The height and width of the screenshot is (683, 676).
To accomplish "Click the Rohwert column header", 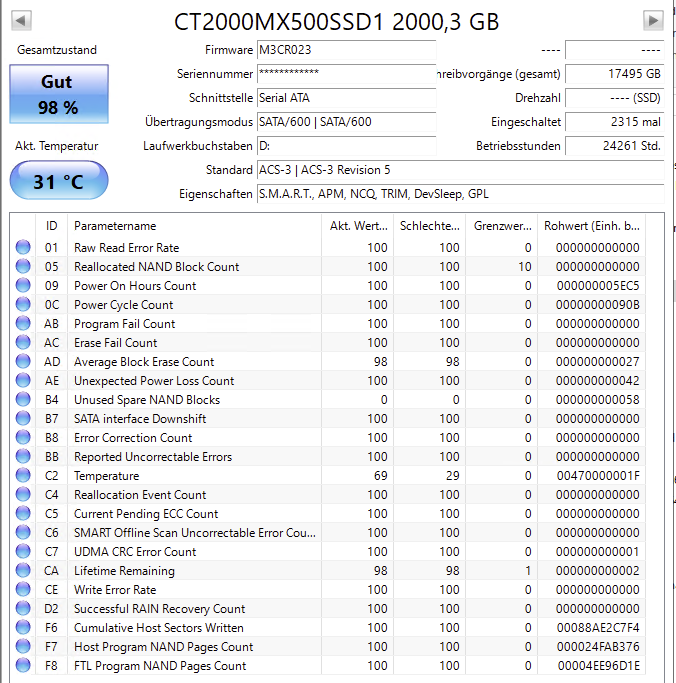I will pos(592,226).
